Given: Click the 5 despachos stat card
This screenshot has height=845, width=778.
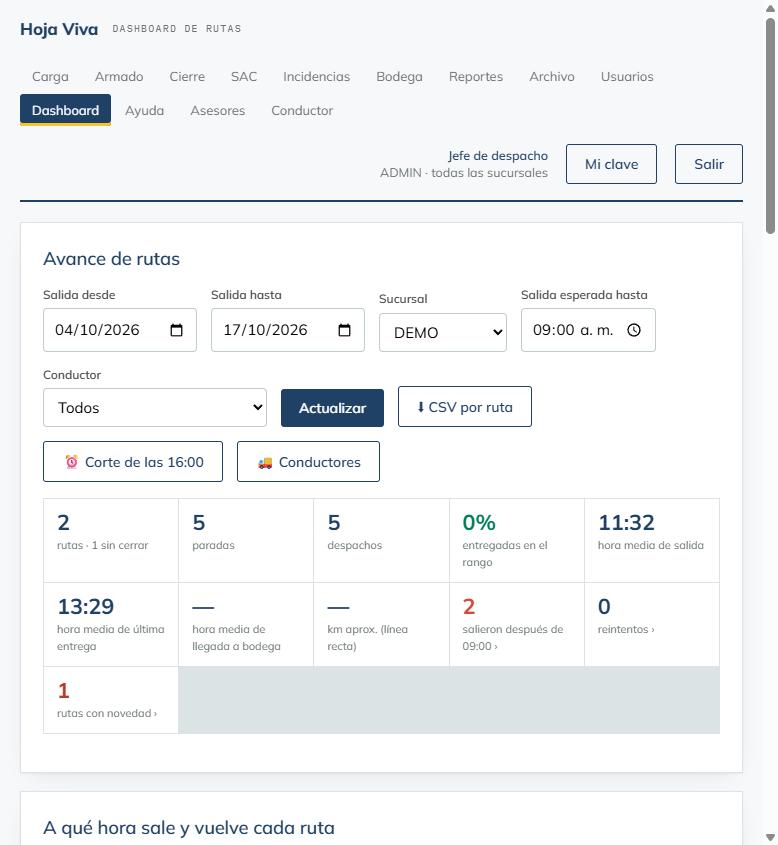Looking at the screenshot, I should coord(381,540).
